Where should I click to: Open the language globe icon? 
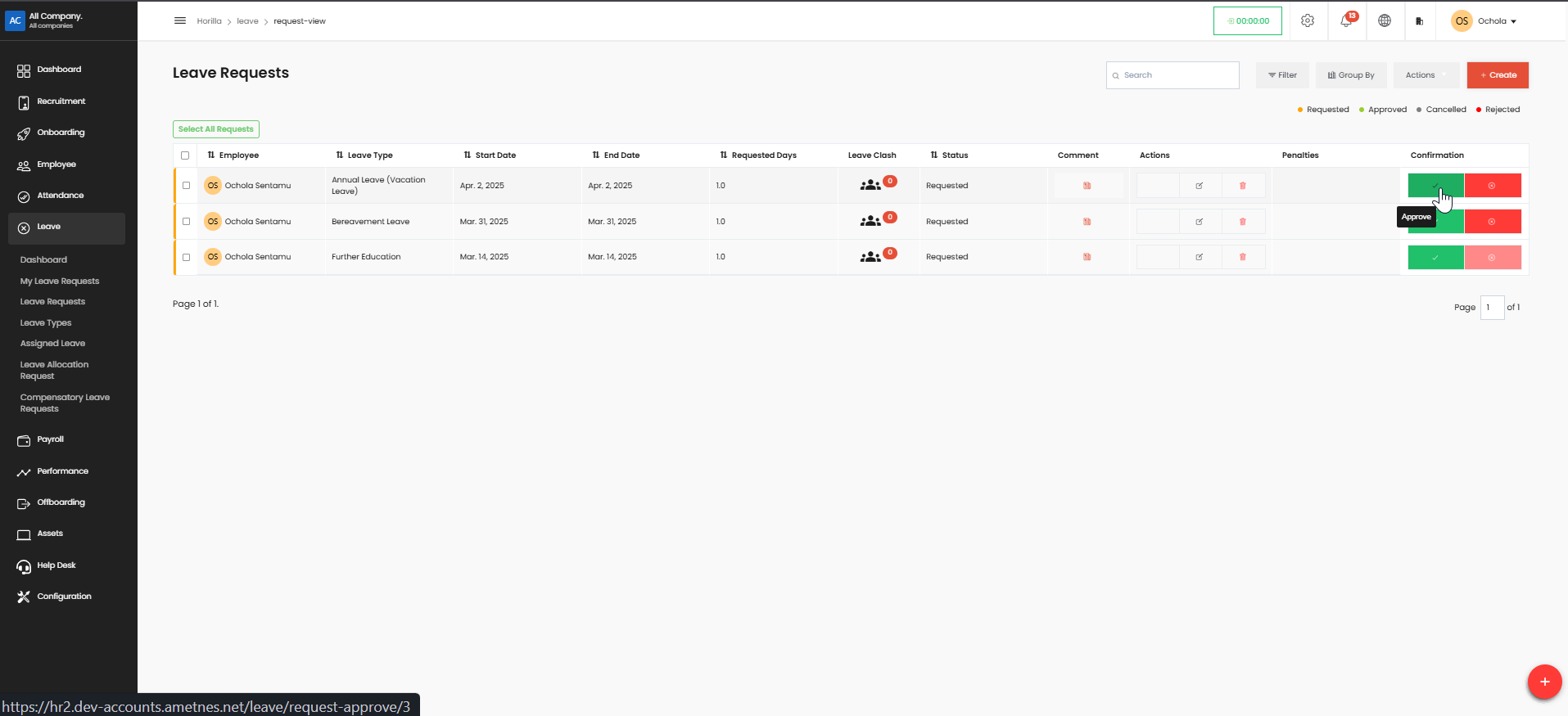click(x=1385, y=20)
